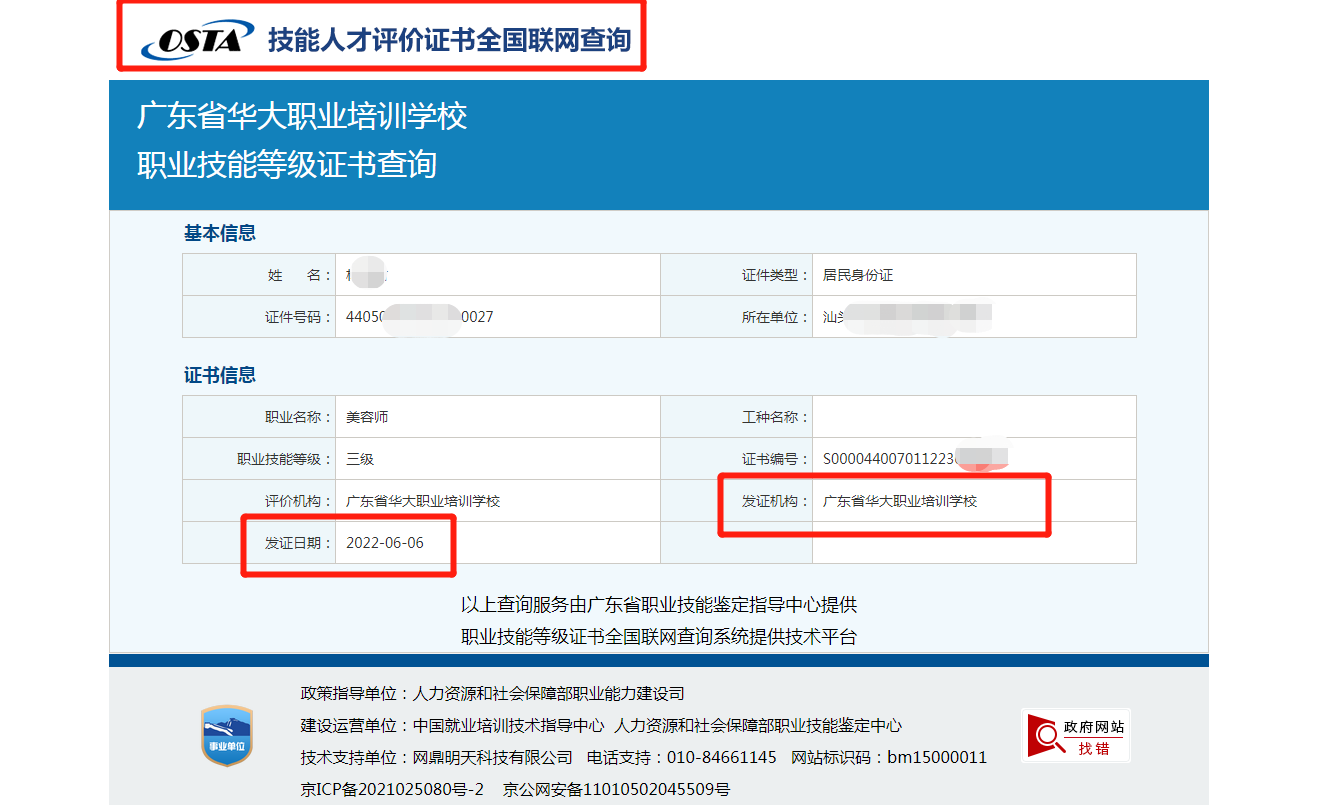Select the 评价机构 value 广东省华大职业培训学校
This screenshot has width=1318, height=805.
click(423, 501)
